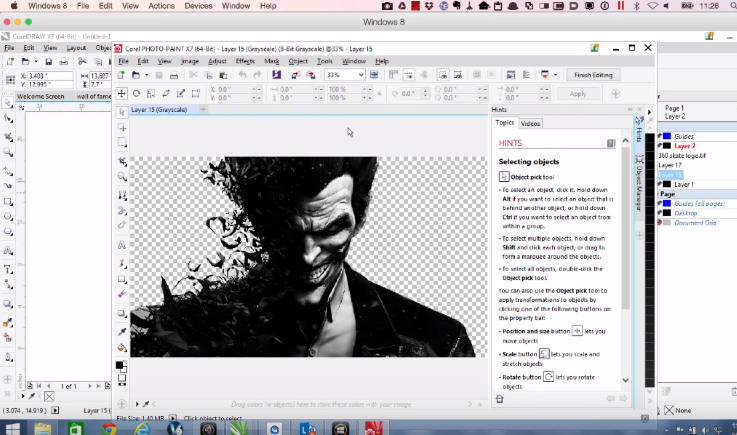Click the Copy icon in PHOTO-PAINT toolbar

point(208,75)
